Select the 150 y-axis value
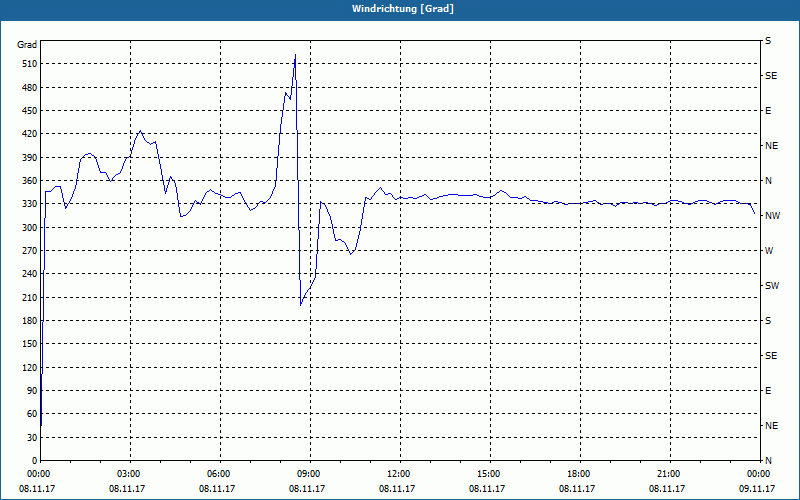 pos(31,344)
